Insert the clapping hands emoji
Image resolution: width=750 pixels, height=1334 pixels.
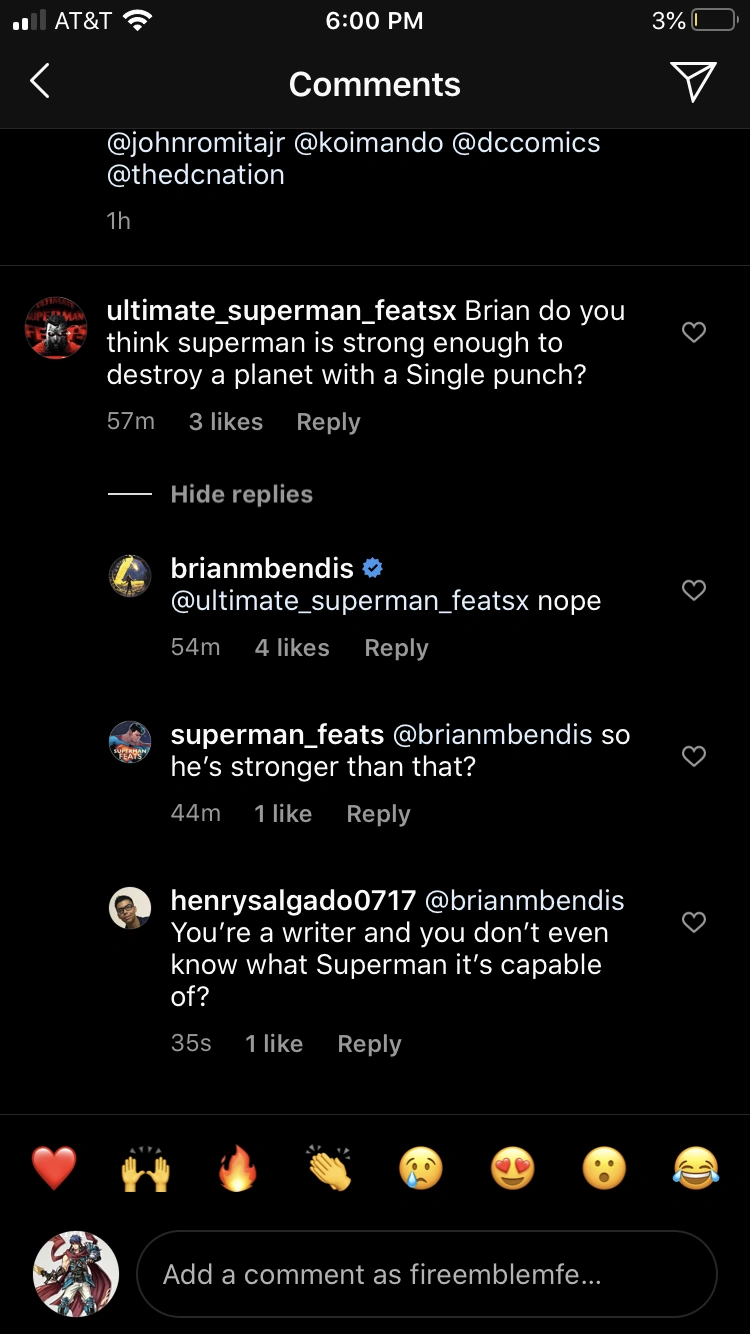(329, 1168)
